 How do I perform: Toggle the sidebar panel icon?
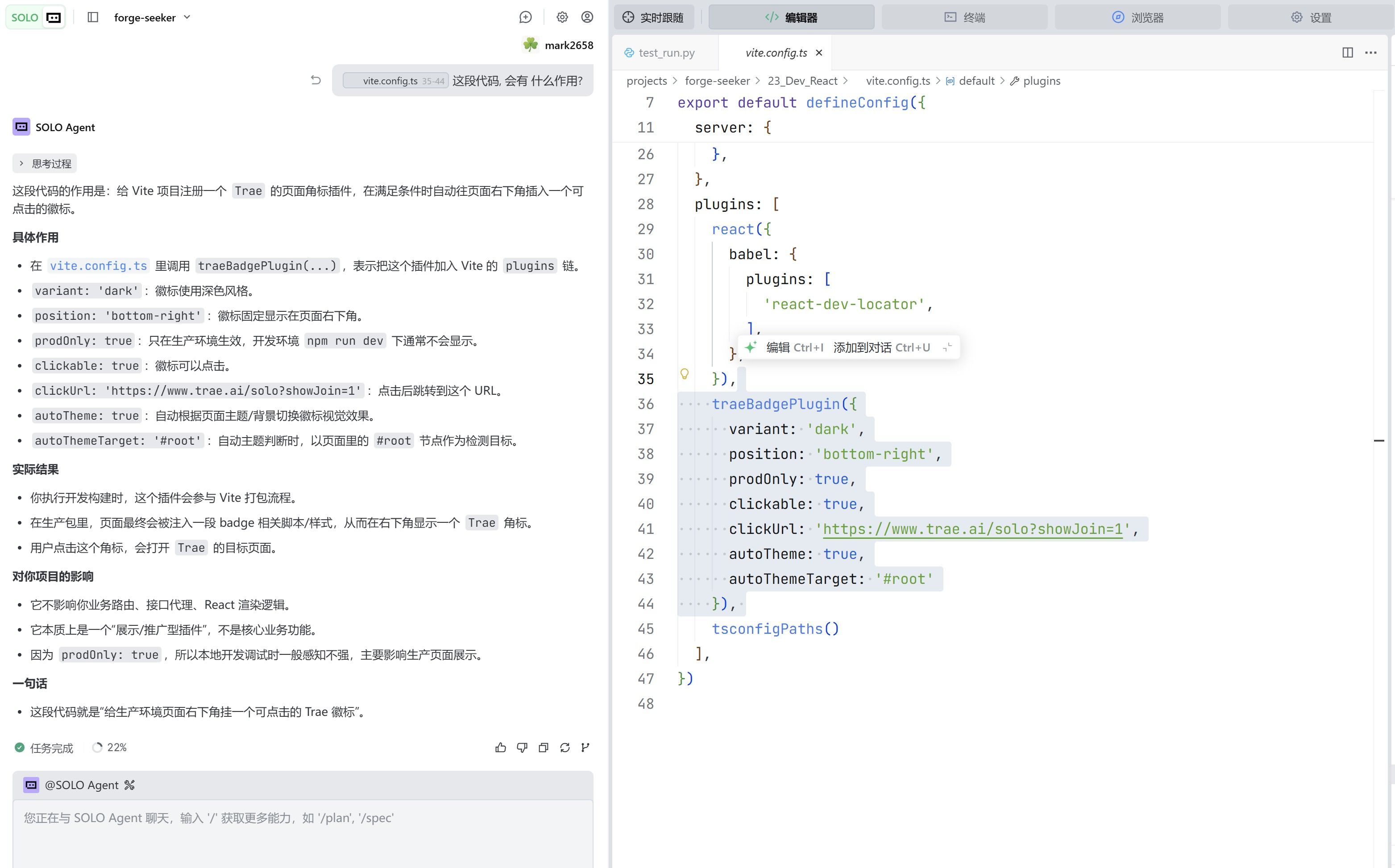tap(93, 17)
